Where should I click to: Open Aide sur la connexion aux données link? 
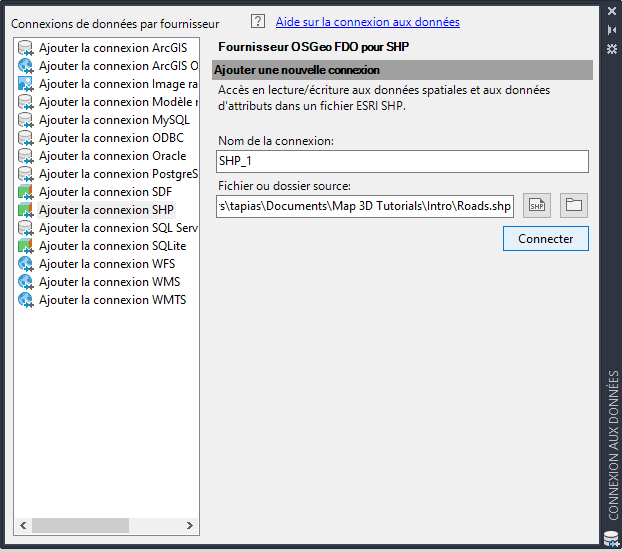tap(368, 22)
